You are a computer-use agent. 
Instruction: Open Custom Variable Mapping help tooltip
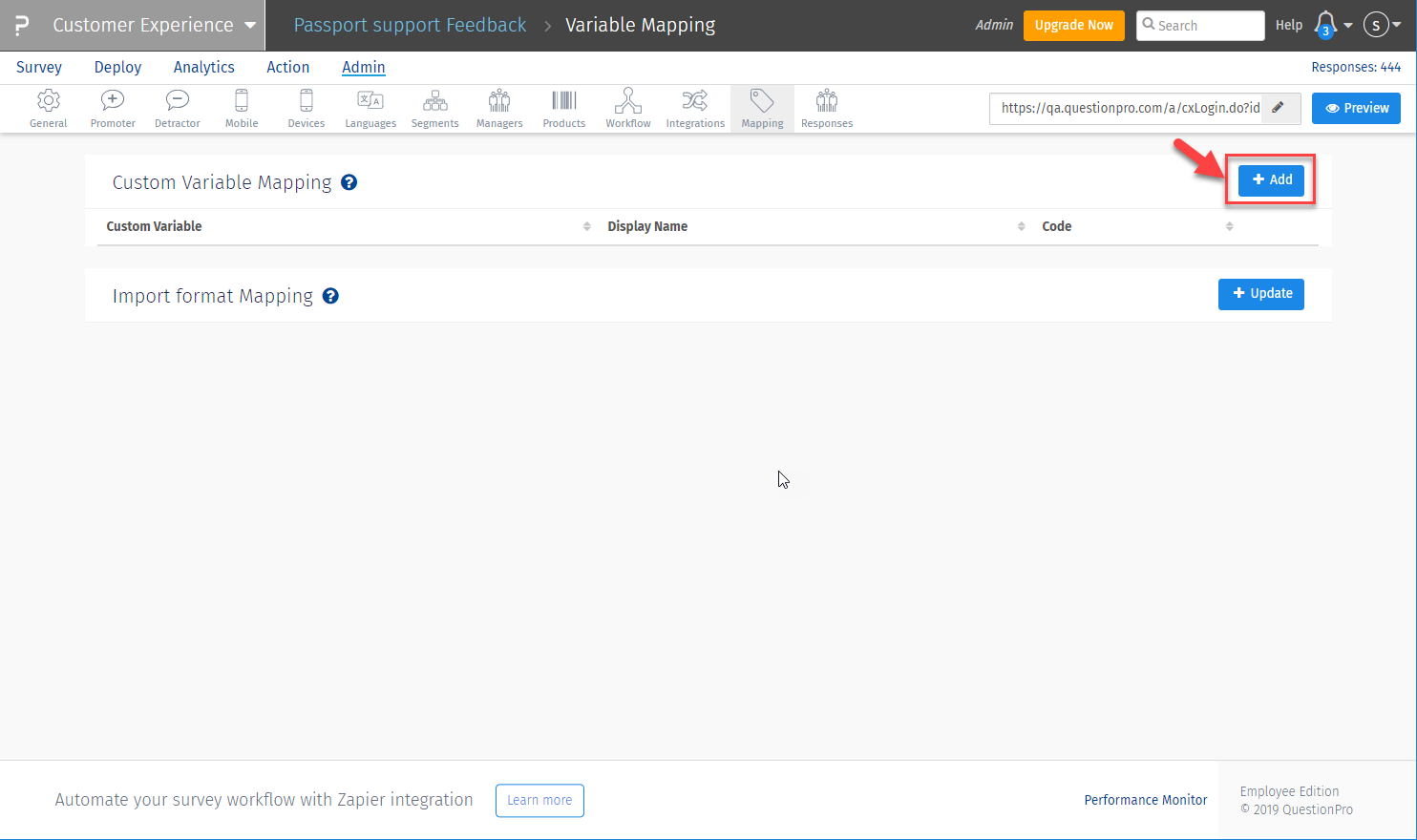(349, 182)
